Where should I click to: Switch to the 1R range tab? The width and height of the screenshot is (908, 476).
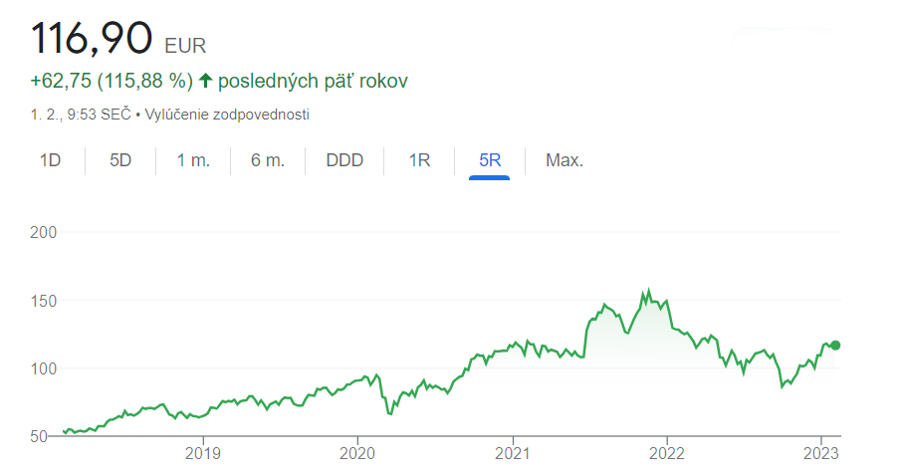[419, 160]
